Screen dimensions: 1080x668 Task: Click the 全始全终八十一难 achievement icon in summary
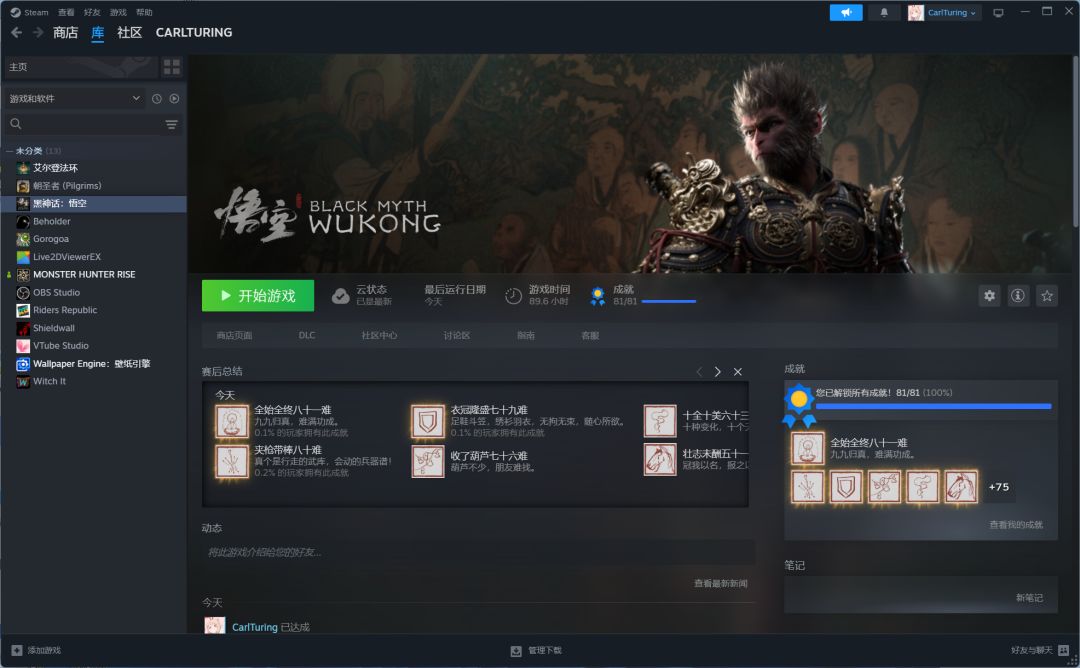click(231, 421)
